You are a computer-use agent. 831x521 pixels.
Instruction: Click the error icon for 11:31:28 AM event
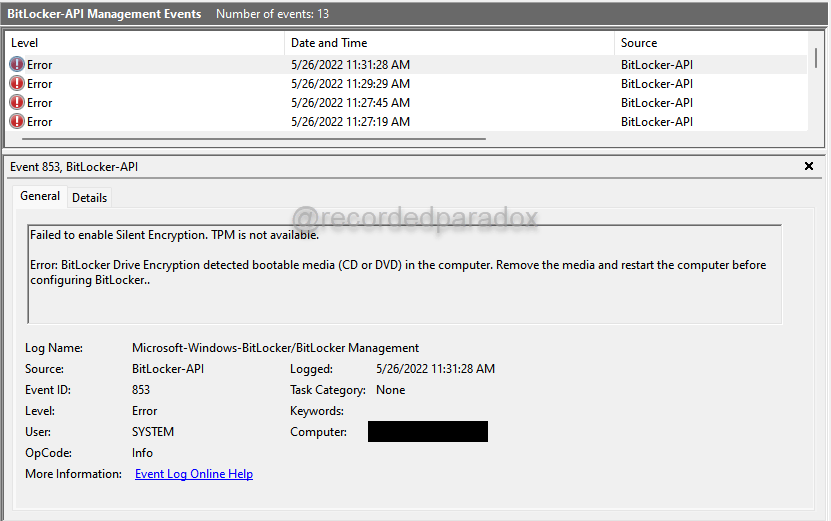(17, 65)
